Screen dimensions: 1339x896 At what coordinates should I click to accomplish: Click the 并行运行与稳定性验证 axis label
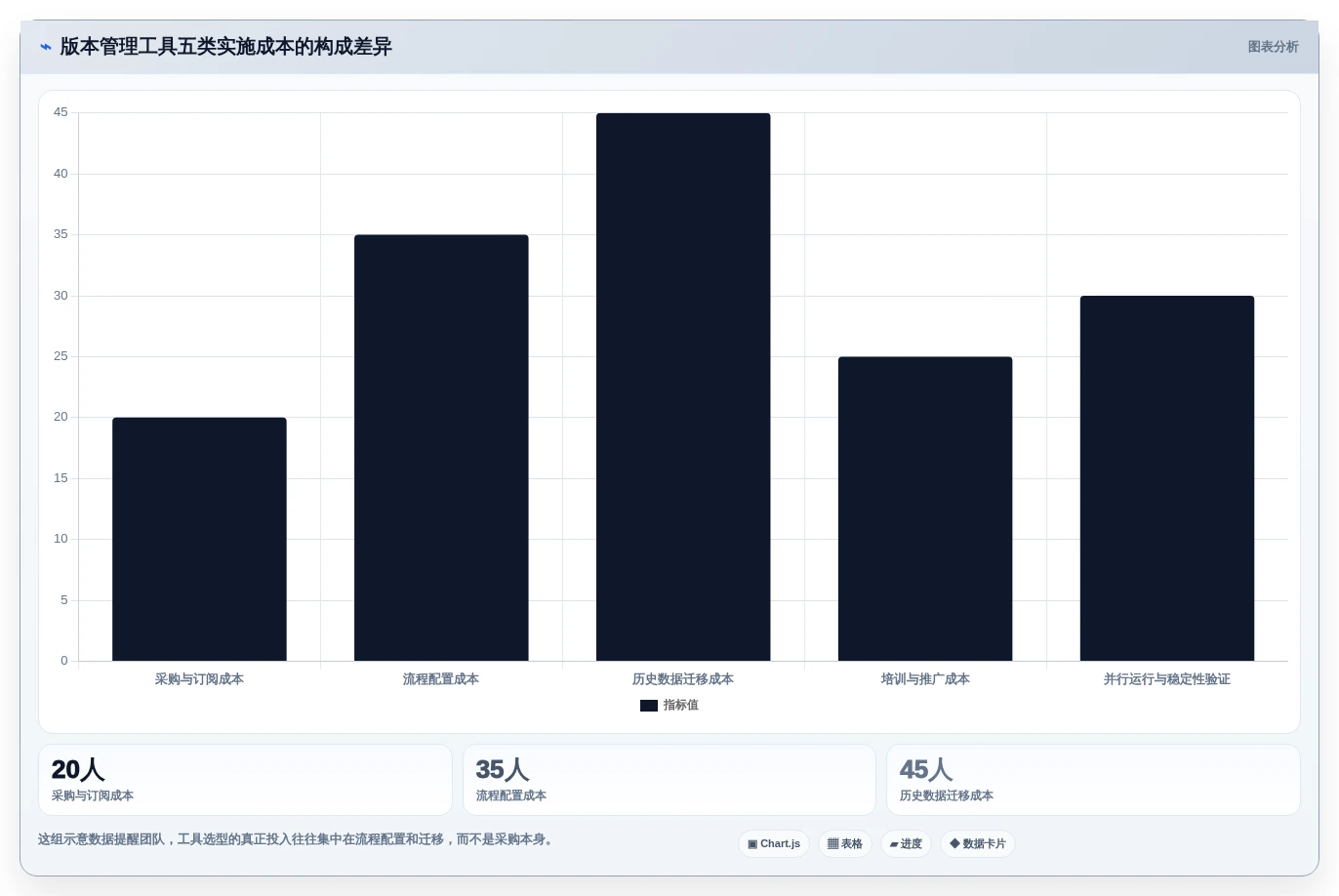[x=1167, y=679]
